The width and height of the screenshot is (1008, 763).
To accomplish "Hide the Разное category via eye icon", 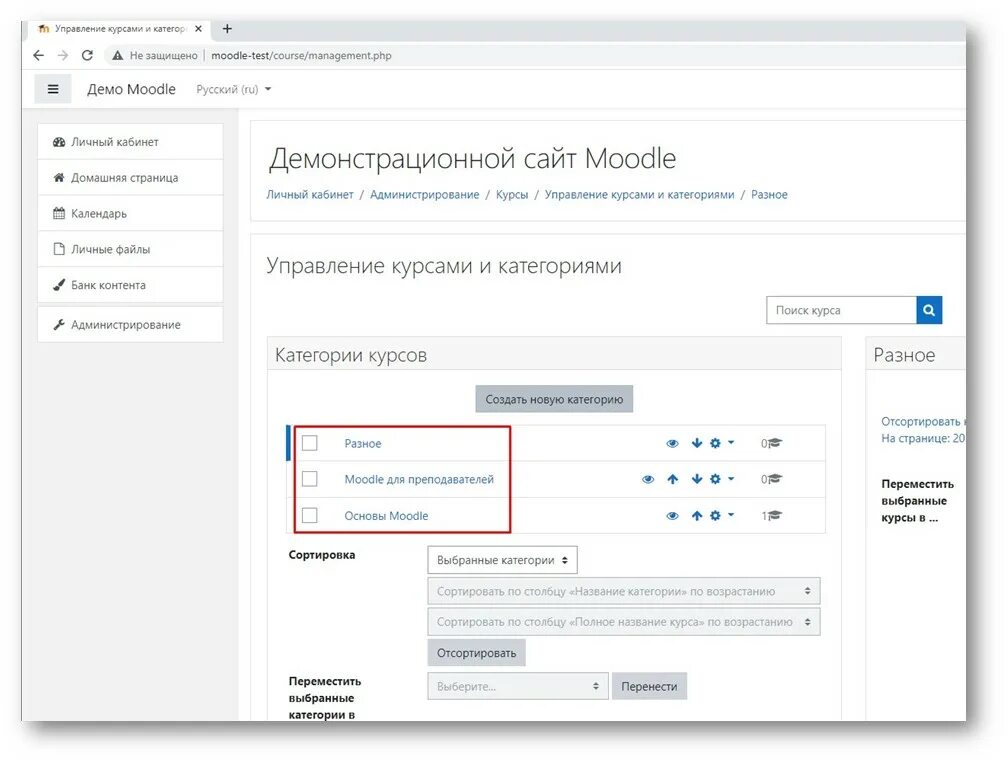I will click(672, 444).
